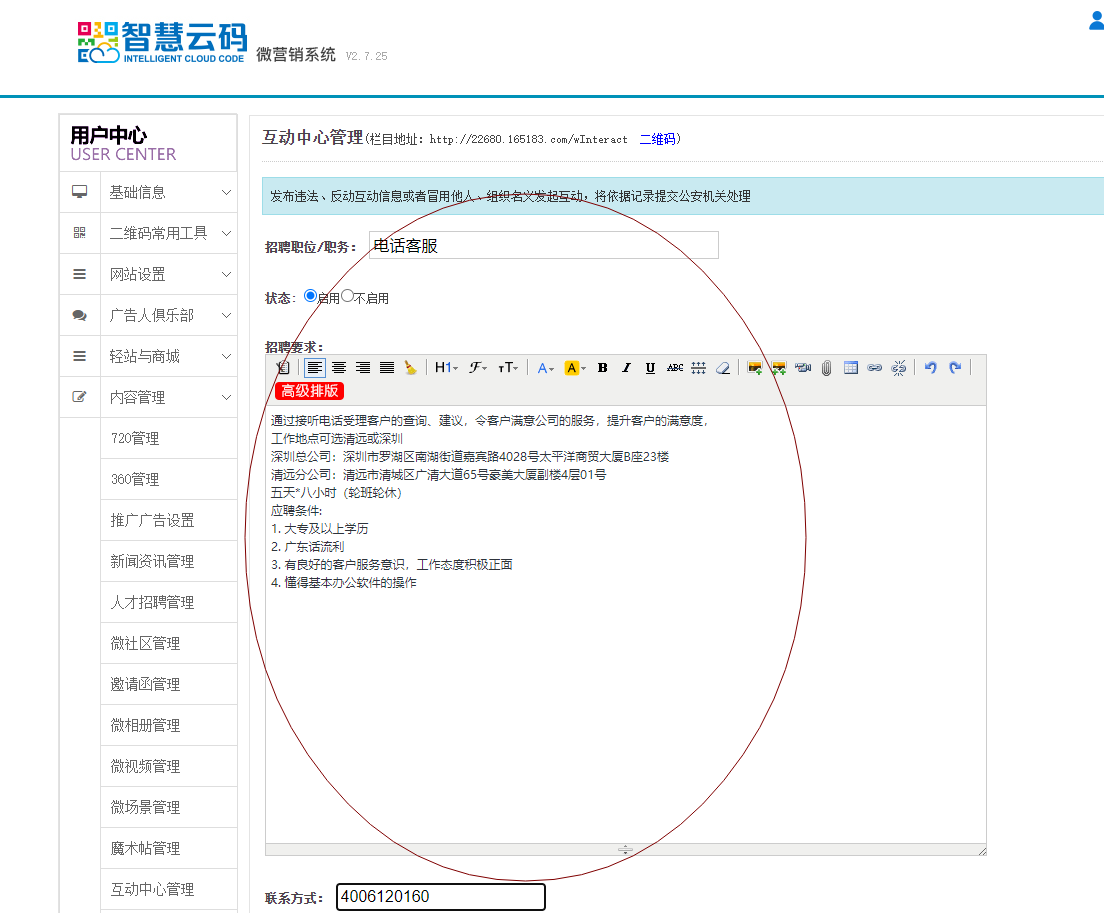
Task: Click the redo arrow in editor toolbar
Action: tap(955, 368)
